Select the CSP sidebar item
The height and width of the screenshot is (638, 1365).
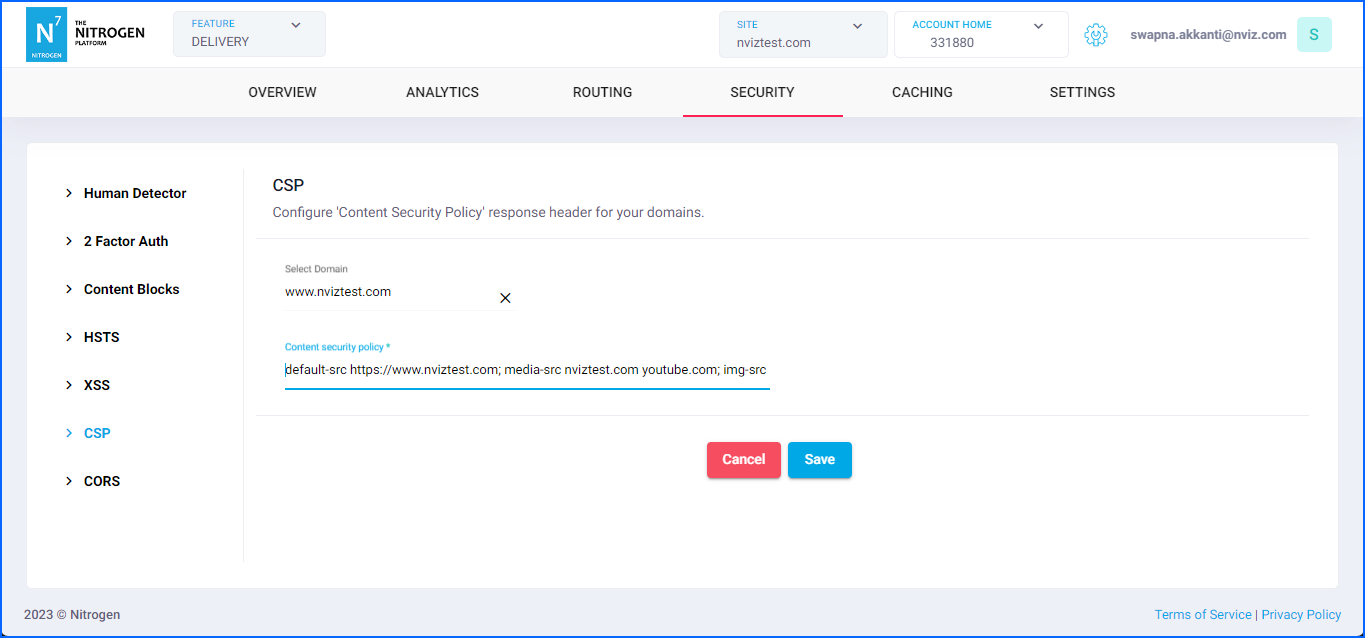pyautogui.click(x=96, y=433)
